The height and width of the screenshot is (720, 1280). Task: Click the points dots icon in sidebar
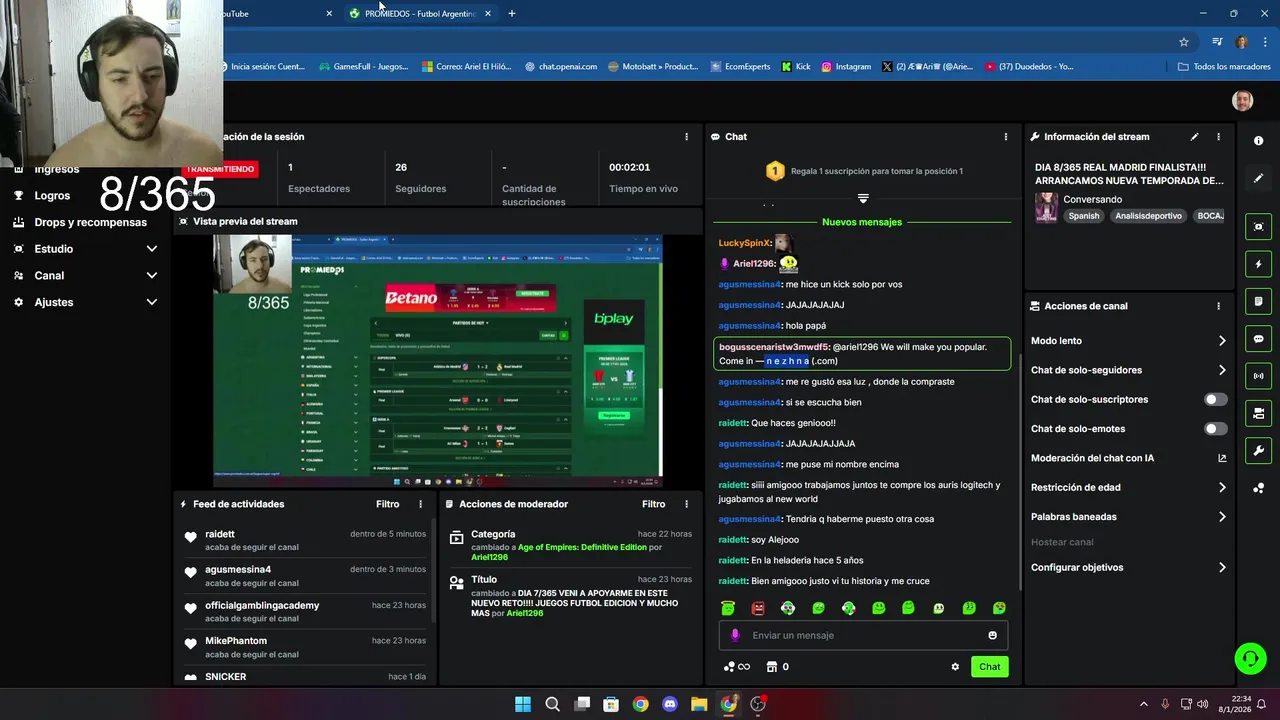click(1258, 488)
